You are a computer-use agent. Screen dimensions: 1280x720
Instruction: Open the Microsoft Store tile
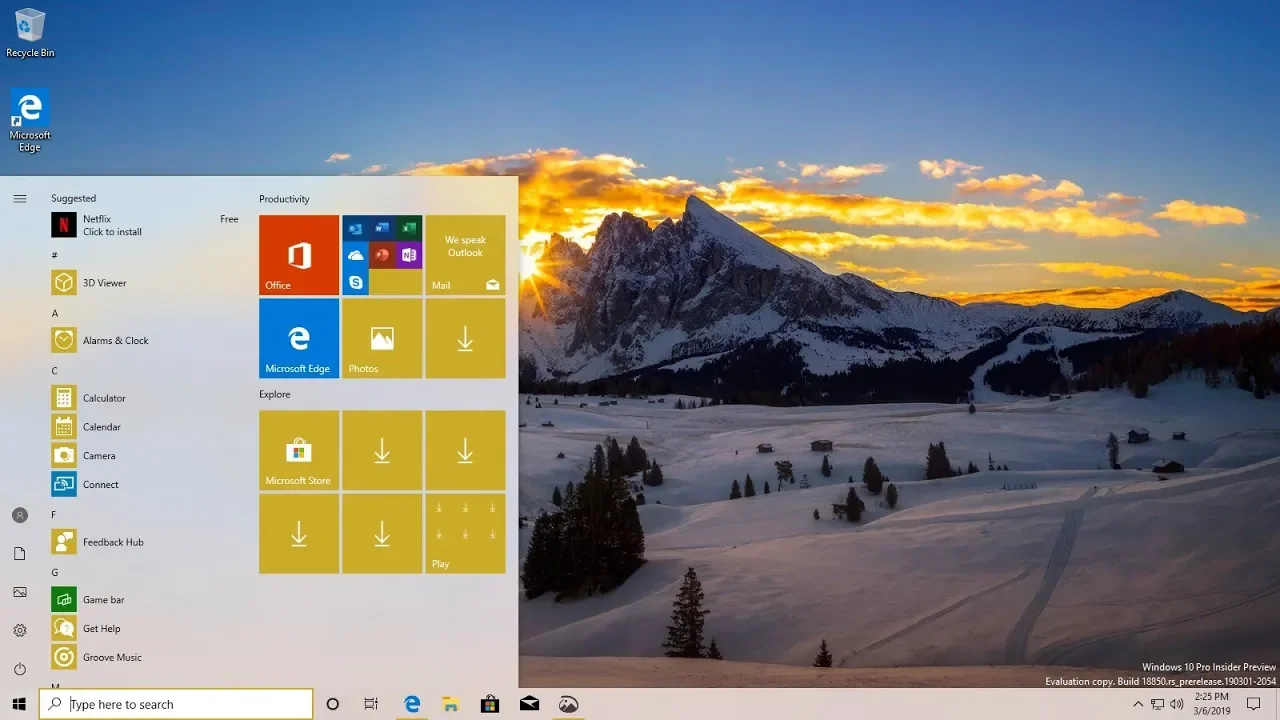point(299,450)
